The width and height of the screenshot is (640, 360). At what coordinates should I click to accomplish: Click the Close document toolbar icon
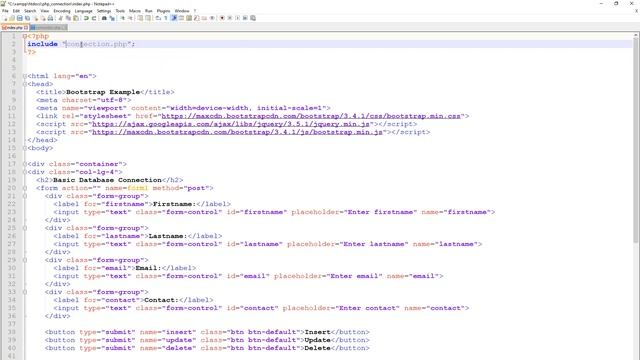click(x=36, y=18)
